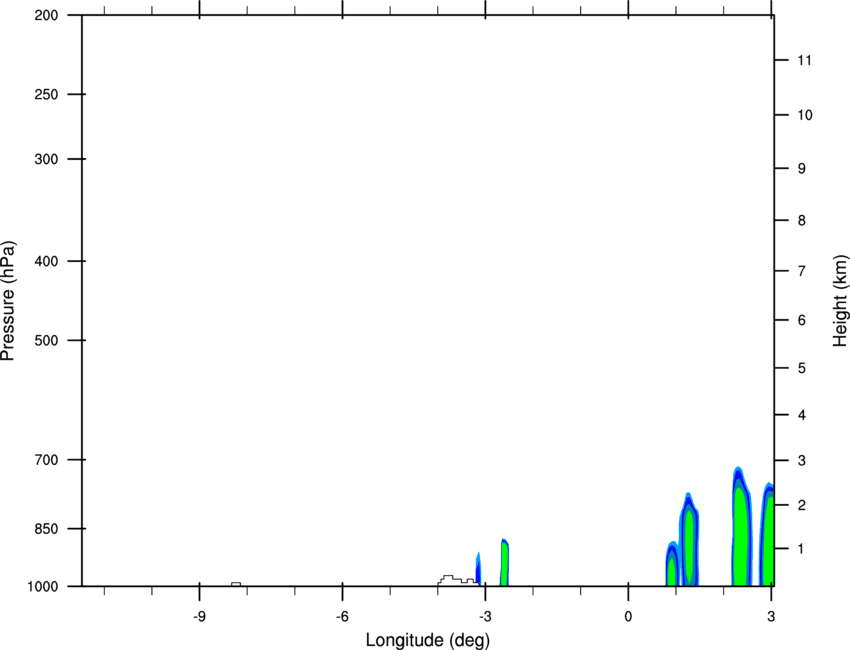The image size is (850, 650).
Task: Pick the 11 km height label
Action: point(804,60)
